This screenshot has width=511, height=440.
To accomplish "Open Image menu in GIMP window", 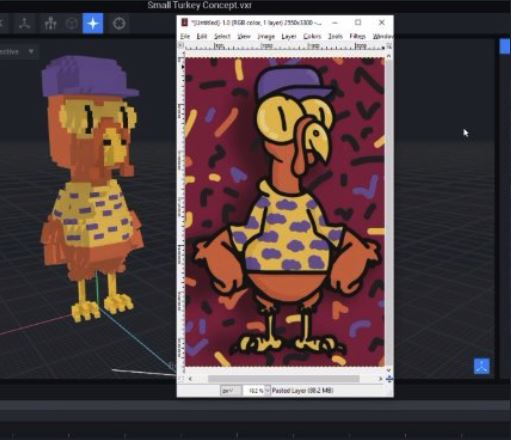I will pos(266,36).
